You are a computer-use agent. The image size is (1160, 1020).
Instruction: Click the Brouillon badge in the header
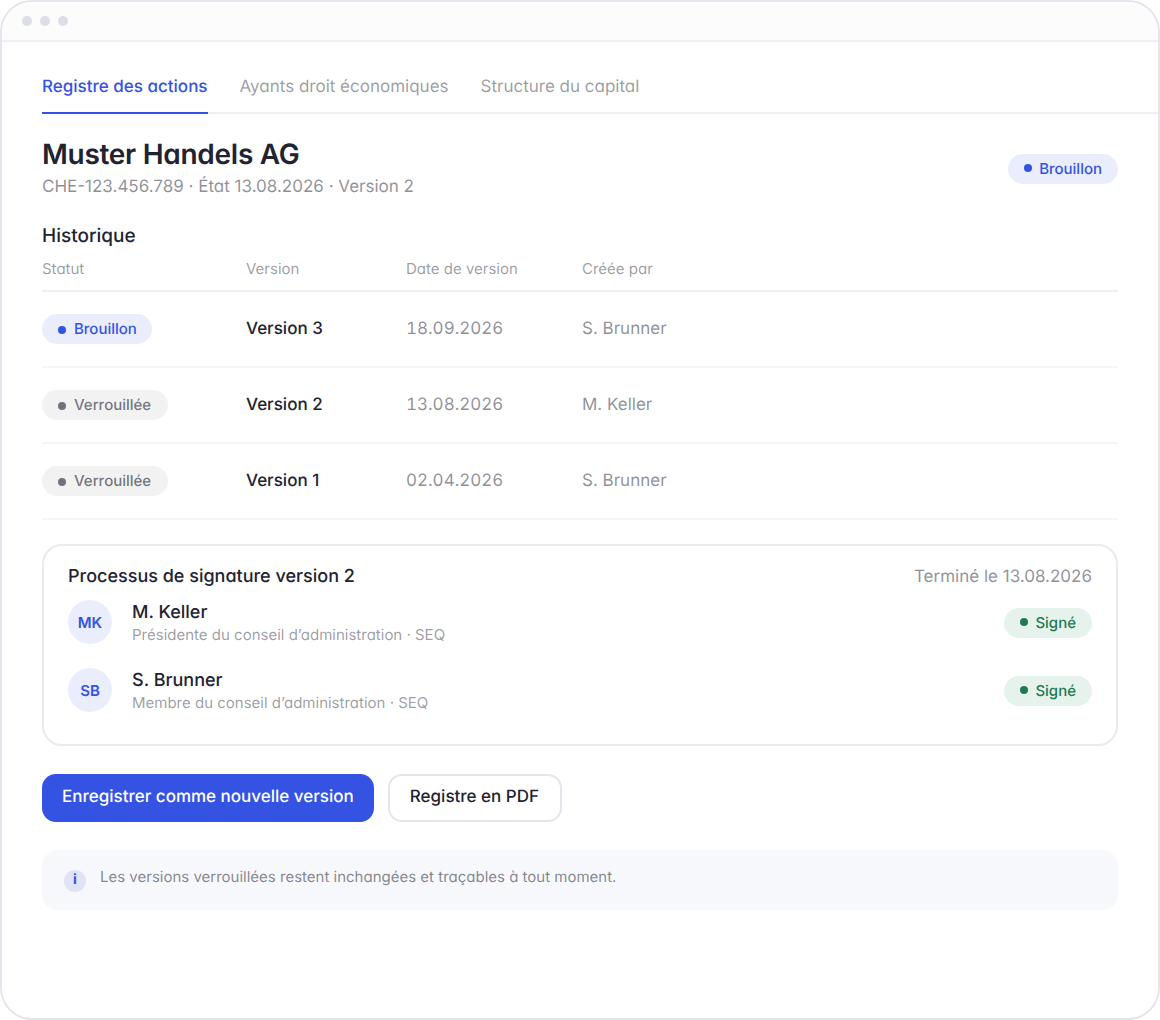[1062, 169]
